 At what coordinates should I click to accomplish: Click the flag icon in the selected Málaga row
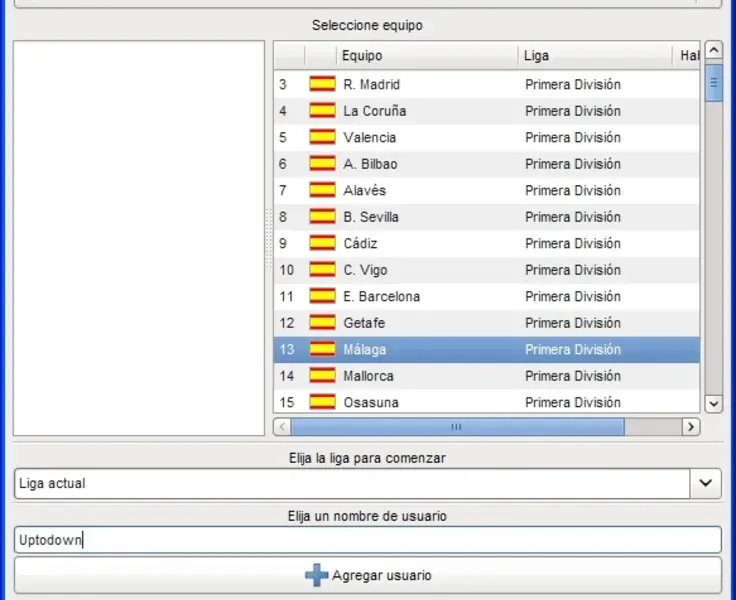coord(322,349)
